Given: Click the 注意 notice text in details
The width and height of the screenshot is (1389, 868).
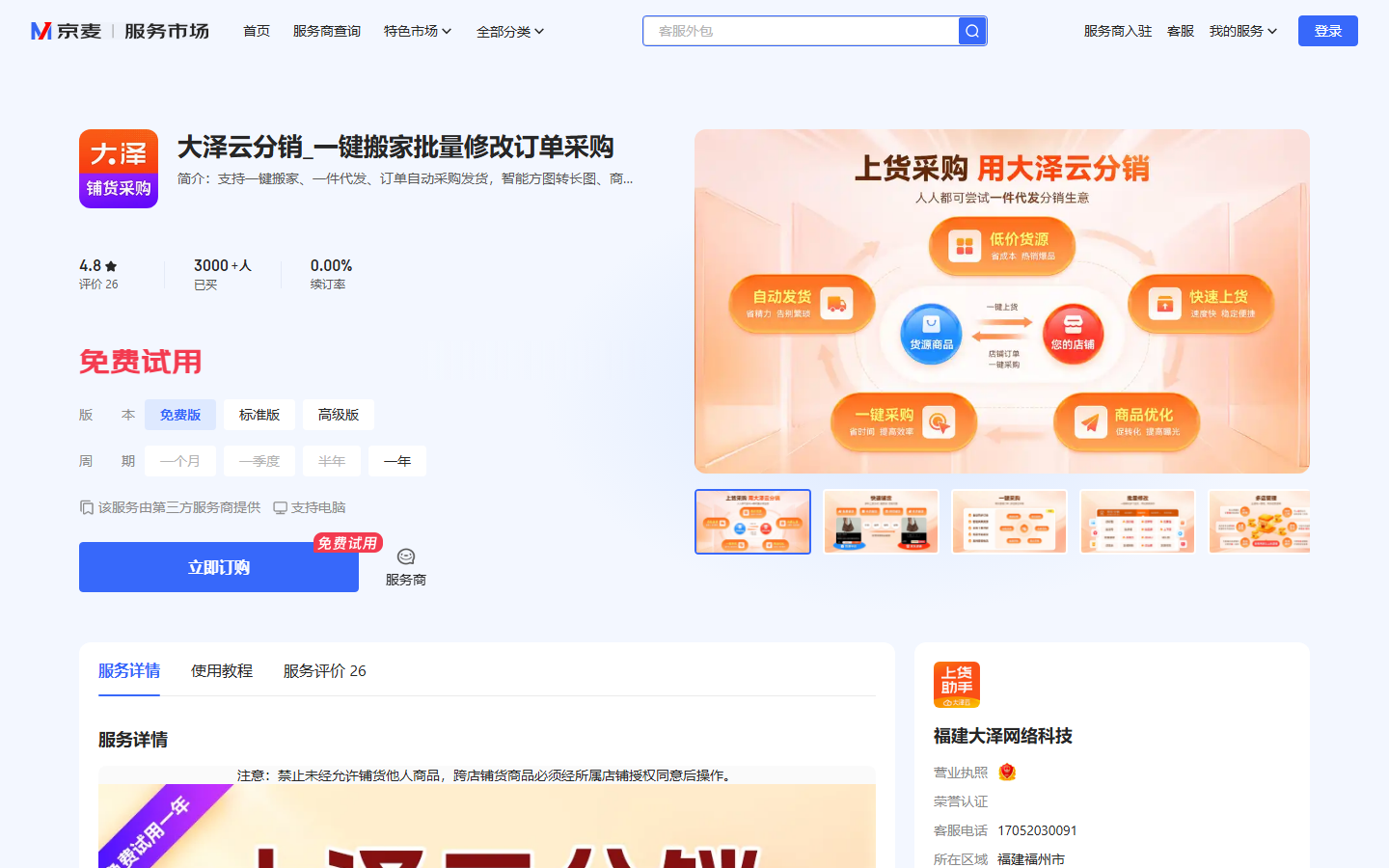Looking at the screenshot, I should [x=484, y=775].
